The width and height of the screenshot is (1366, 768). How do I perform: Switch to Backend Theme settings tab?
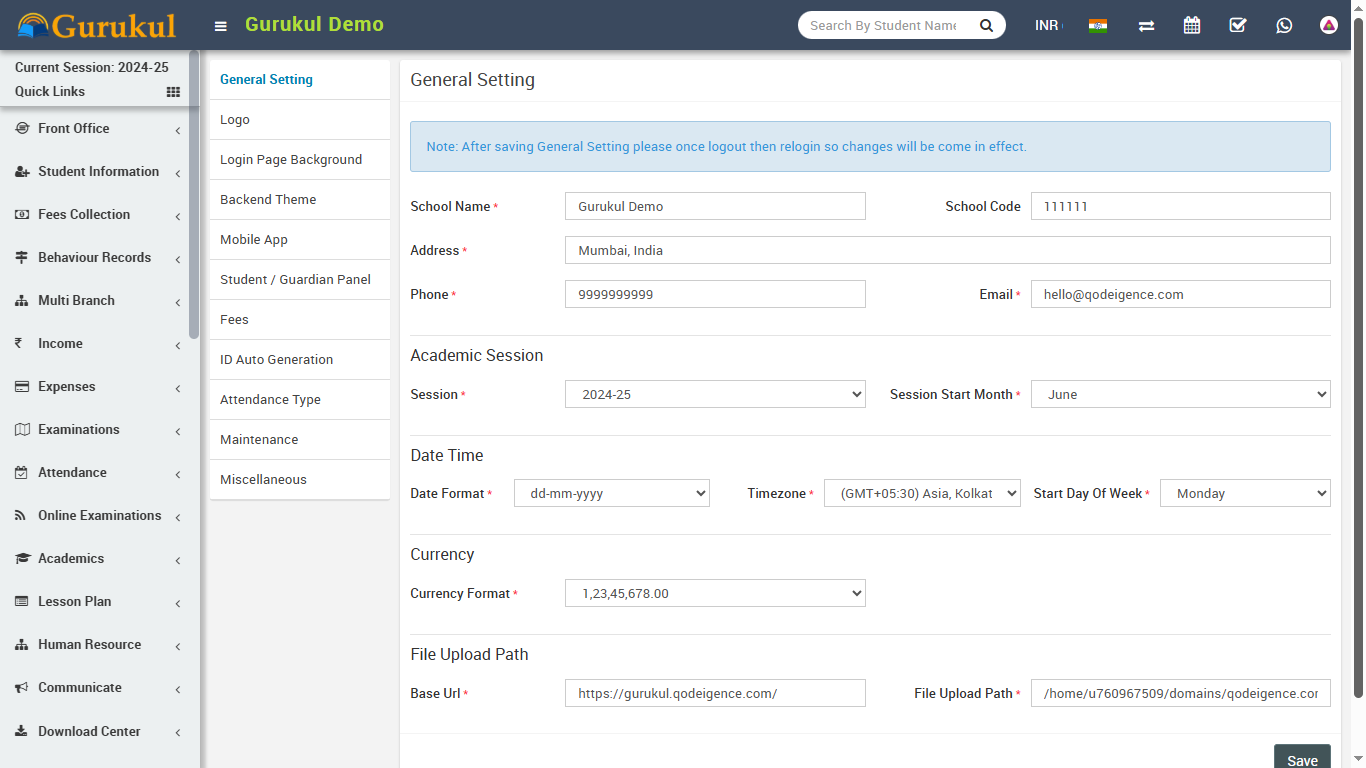pyautogui.click(x=268, y=200)
